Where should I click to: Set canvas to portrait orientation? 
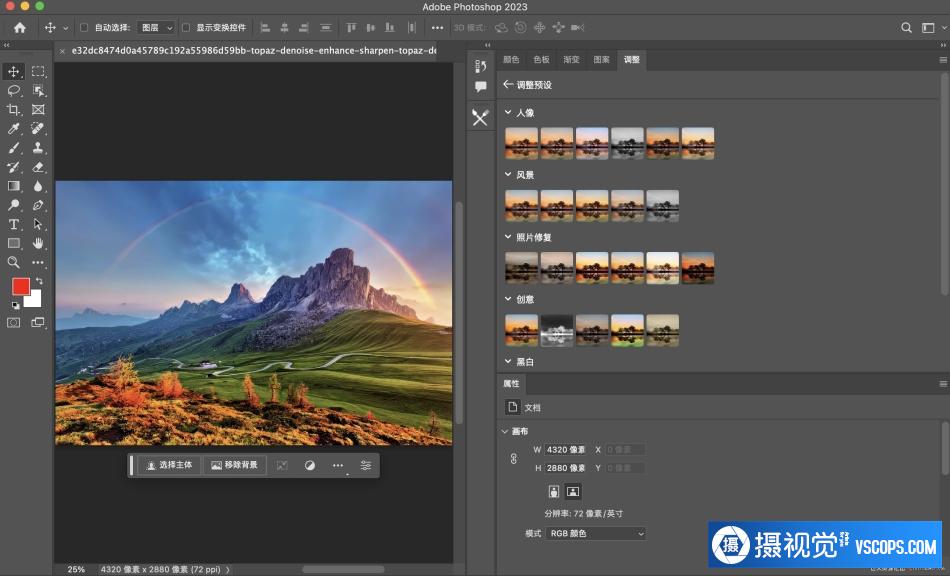pyautogui.click(x=554, y=491)
